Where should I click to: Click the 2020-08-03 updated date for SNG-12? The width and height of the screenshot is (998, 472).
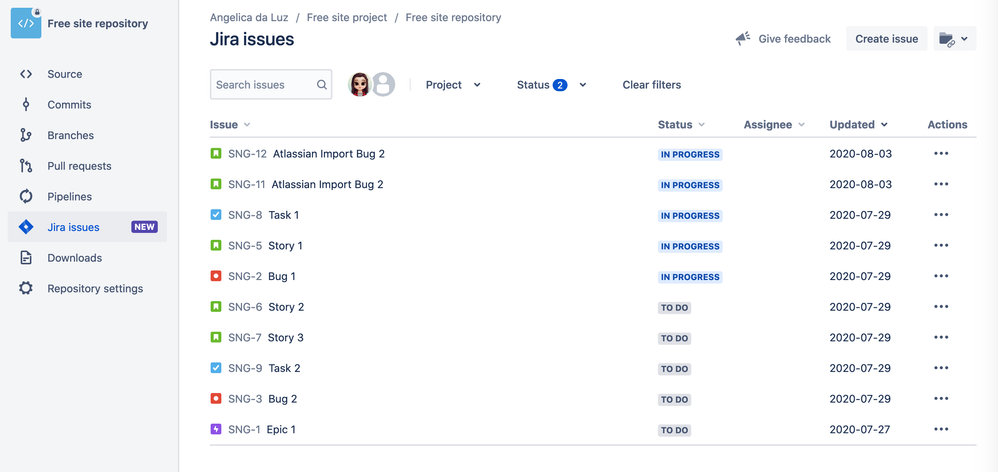coord(861,153)
